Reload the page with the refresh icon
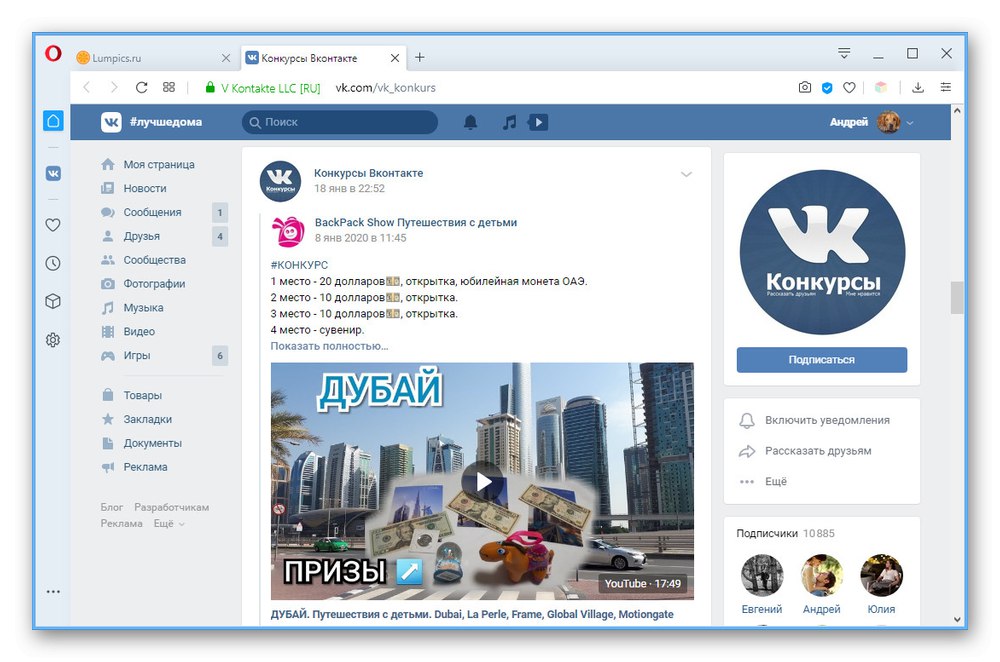The height and width of the screenshot is (662, 1000). click(142, 87)
